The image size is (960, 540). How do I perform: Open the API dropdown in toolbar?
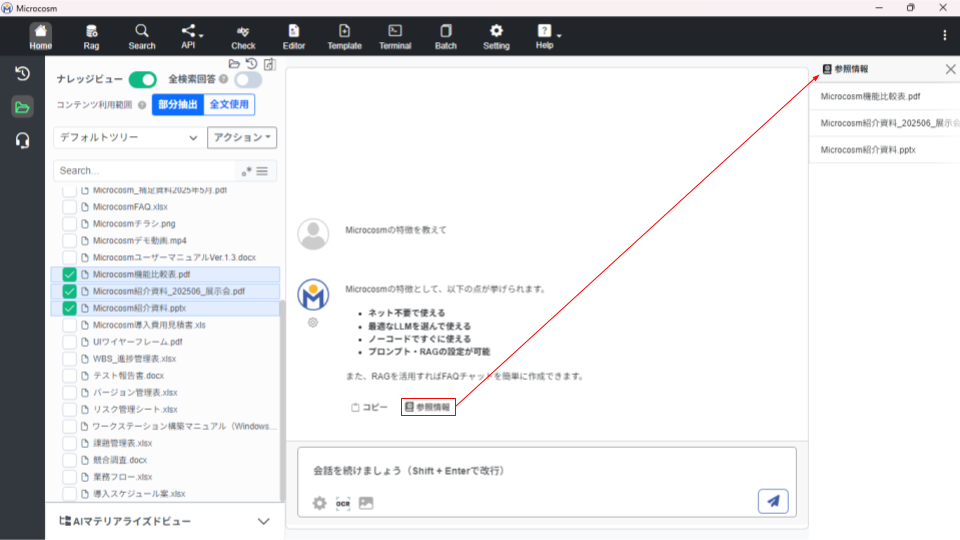(191, 37)
